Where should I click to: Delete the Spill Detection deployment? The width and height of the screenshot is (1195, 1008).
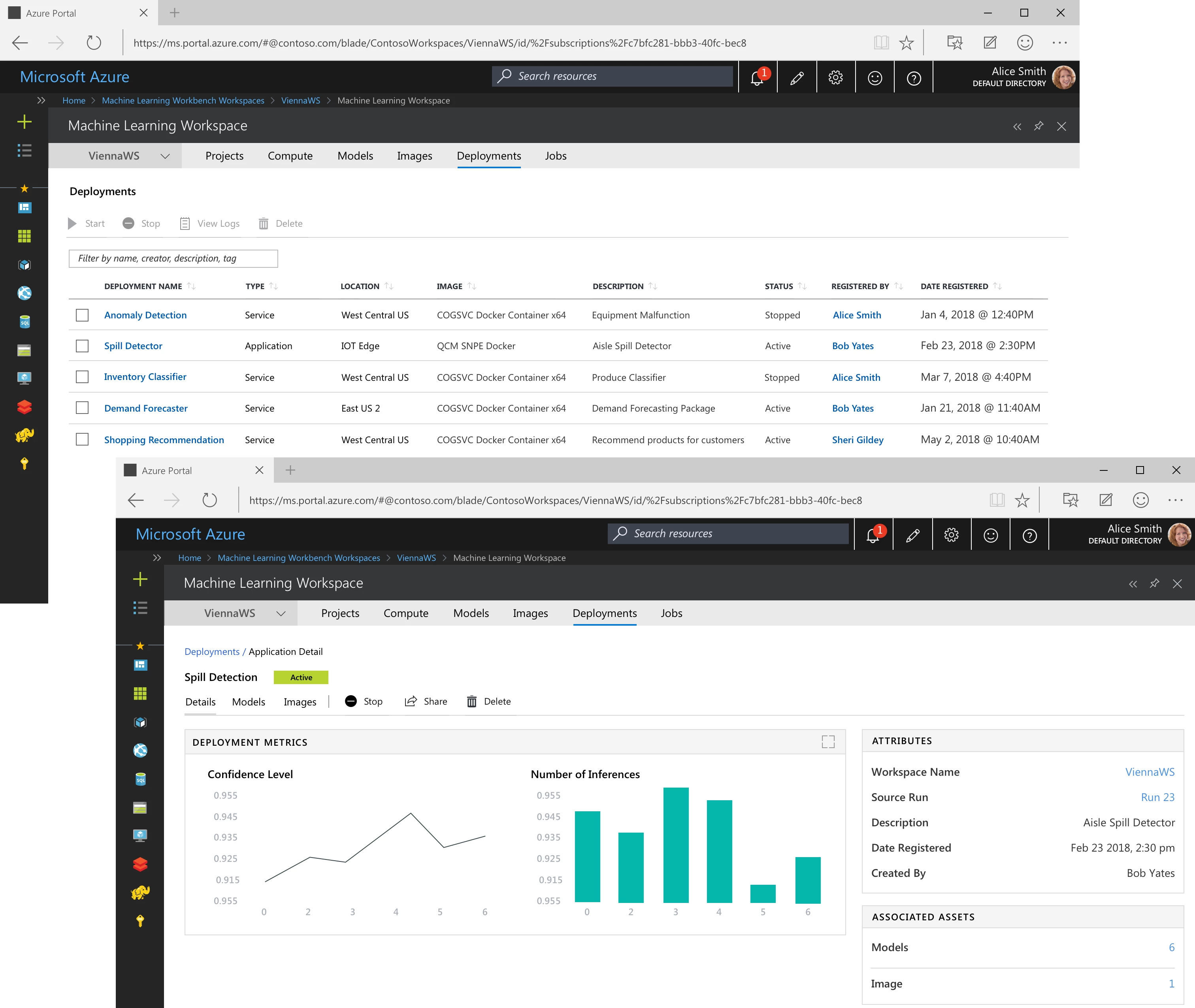(489, 701)
